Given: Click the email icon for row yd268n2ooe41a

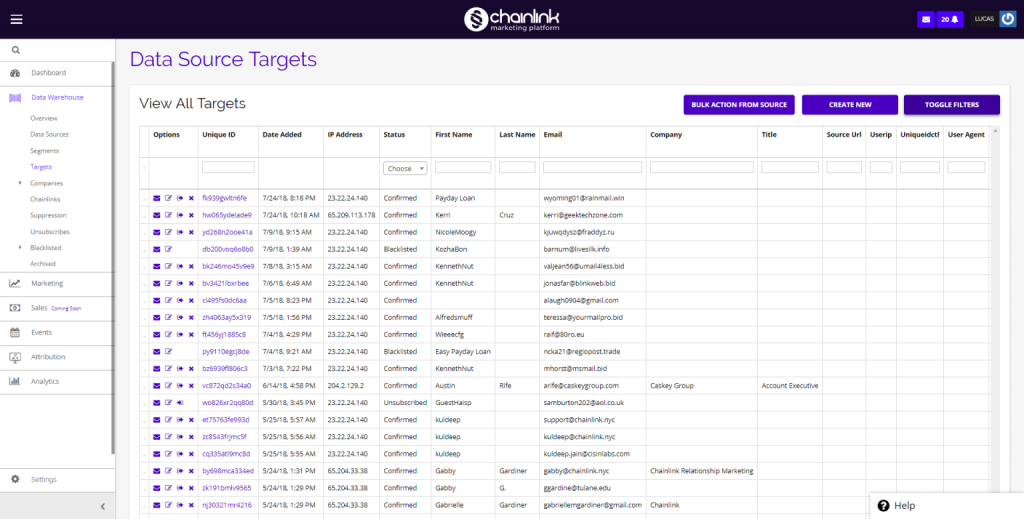Looking at the screenshot, I should coord(157,232).
